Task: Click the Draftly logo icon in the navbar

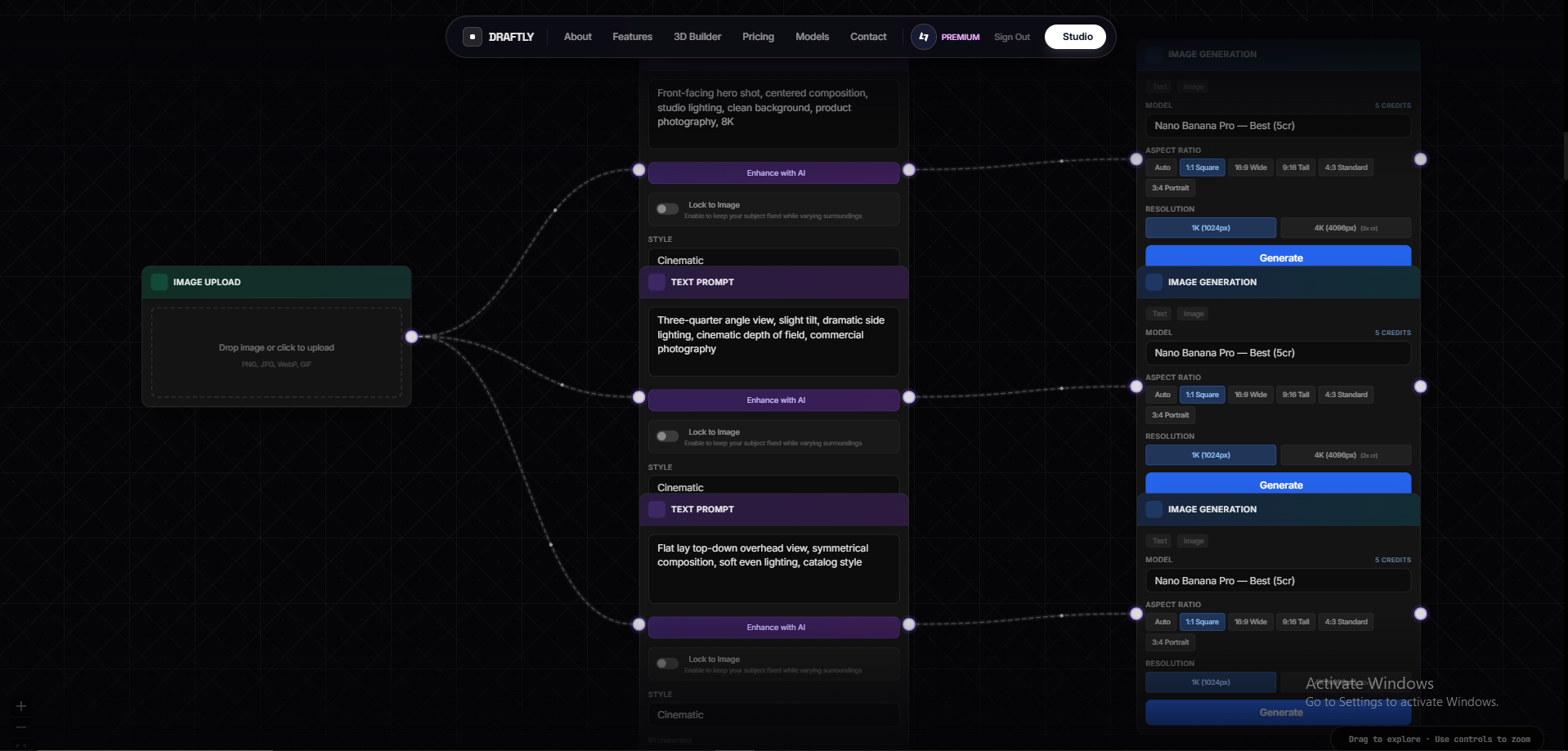Action: pyautogui.click(x=473, y=37)
